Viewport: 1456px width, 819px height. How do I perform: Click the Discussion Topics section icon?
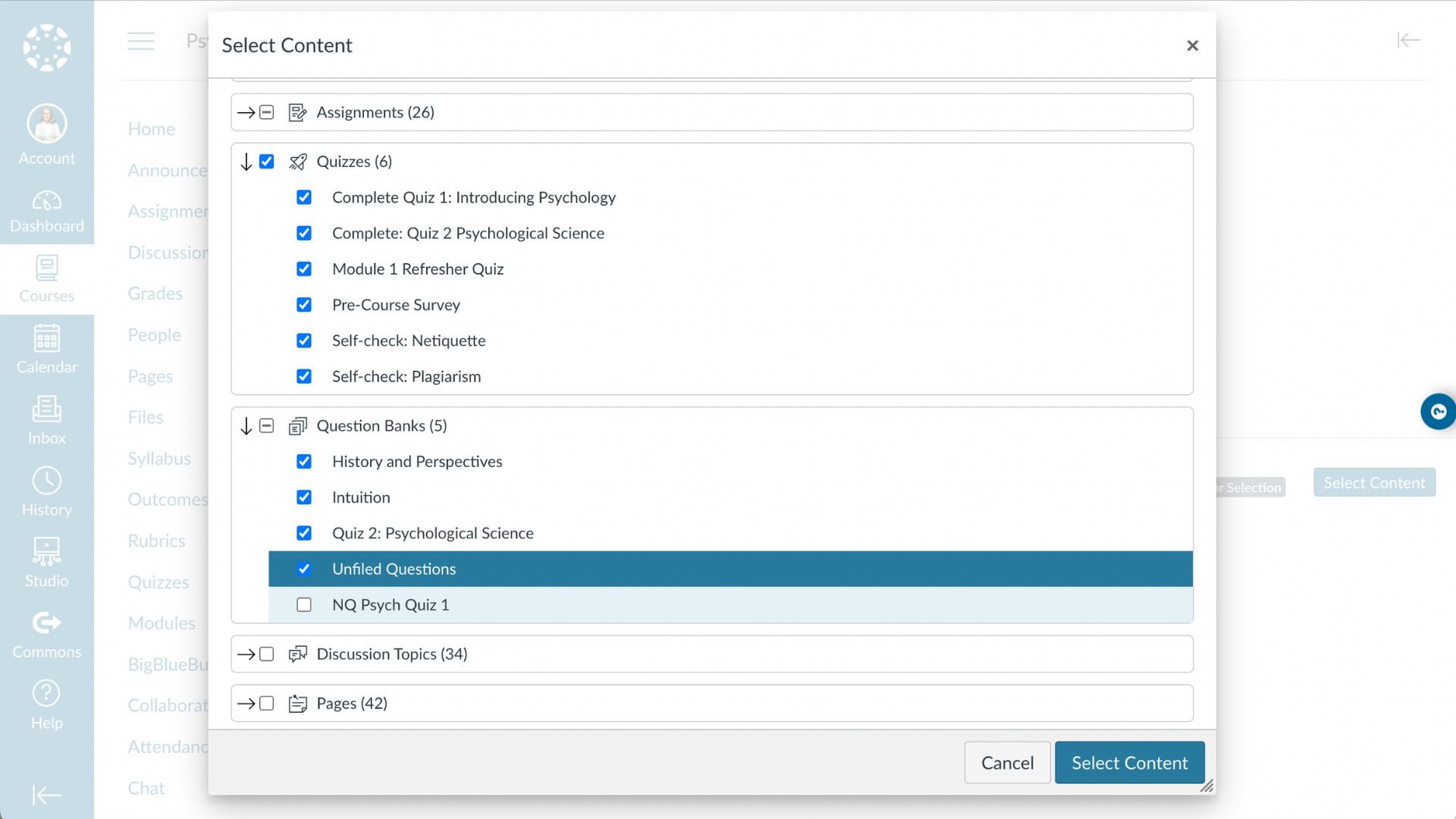click(297, 653)
